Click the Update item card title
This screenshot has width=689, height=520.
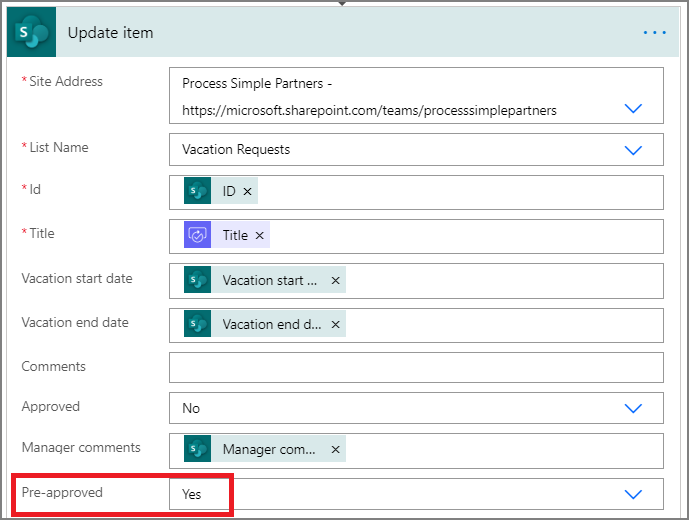click(110, 33)
